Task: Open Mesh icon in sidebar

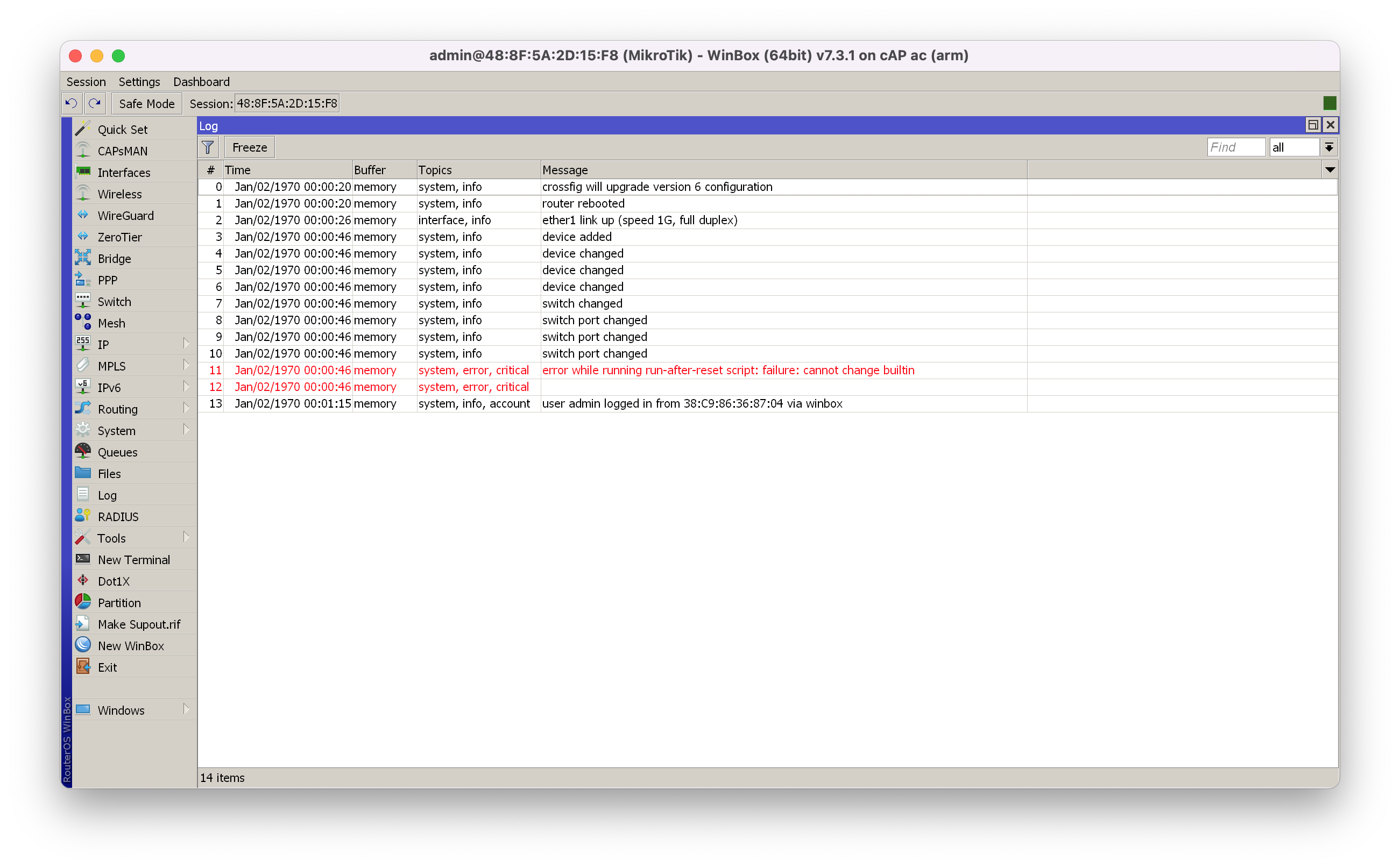Action: pos(83,323)
